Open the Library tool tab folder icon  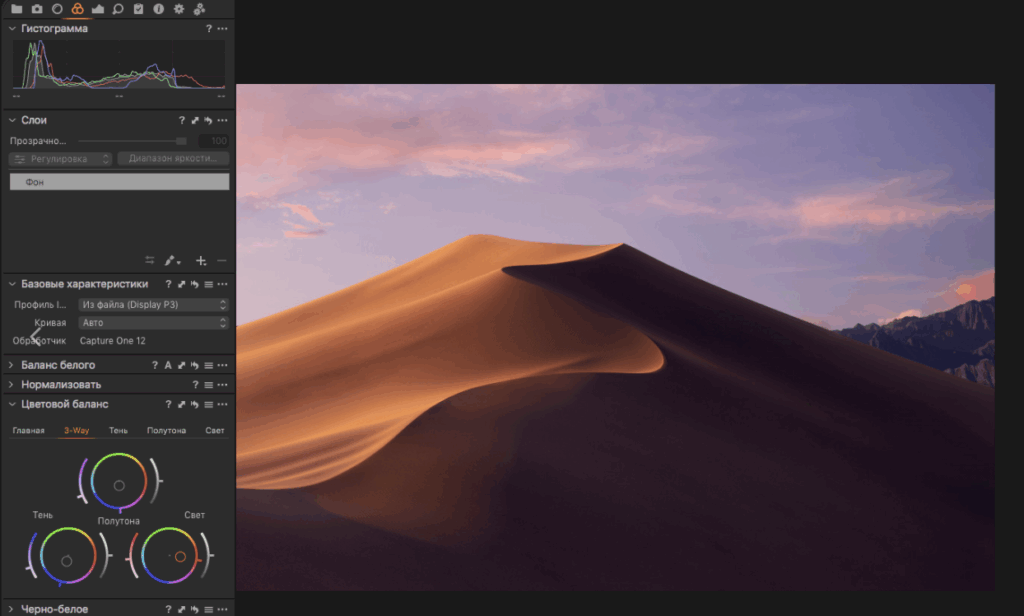16,9
